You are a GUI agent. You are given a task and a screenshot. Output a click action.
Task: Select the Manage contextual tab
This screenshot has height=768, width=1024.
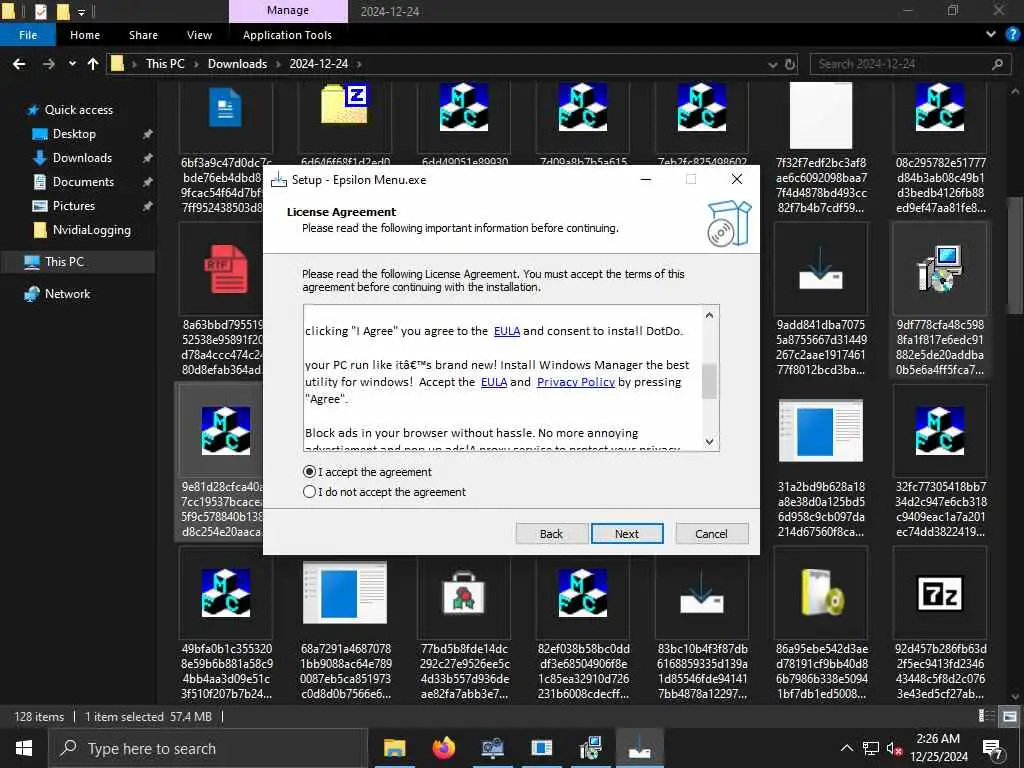(288, 10)
